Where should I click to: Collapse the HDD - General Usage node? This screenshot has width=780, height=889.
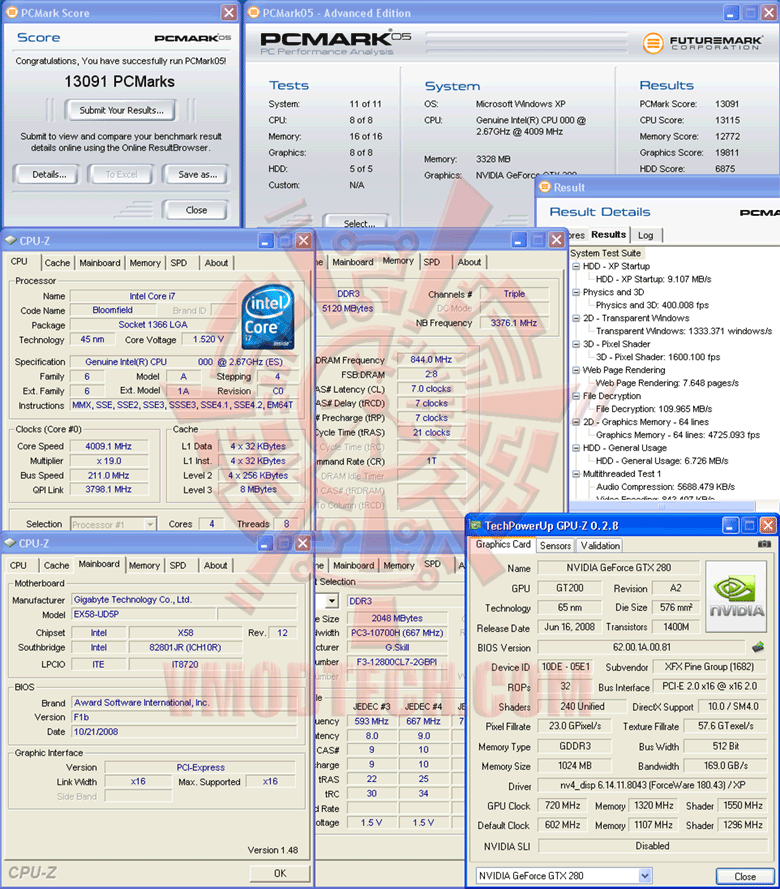[575, 448]
